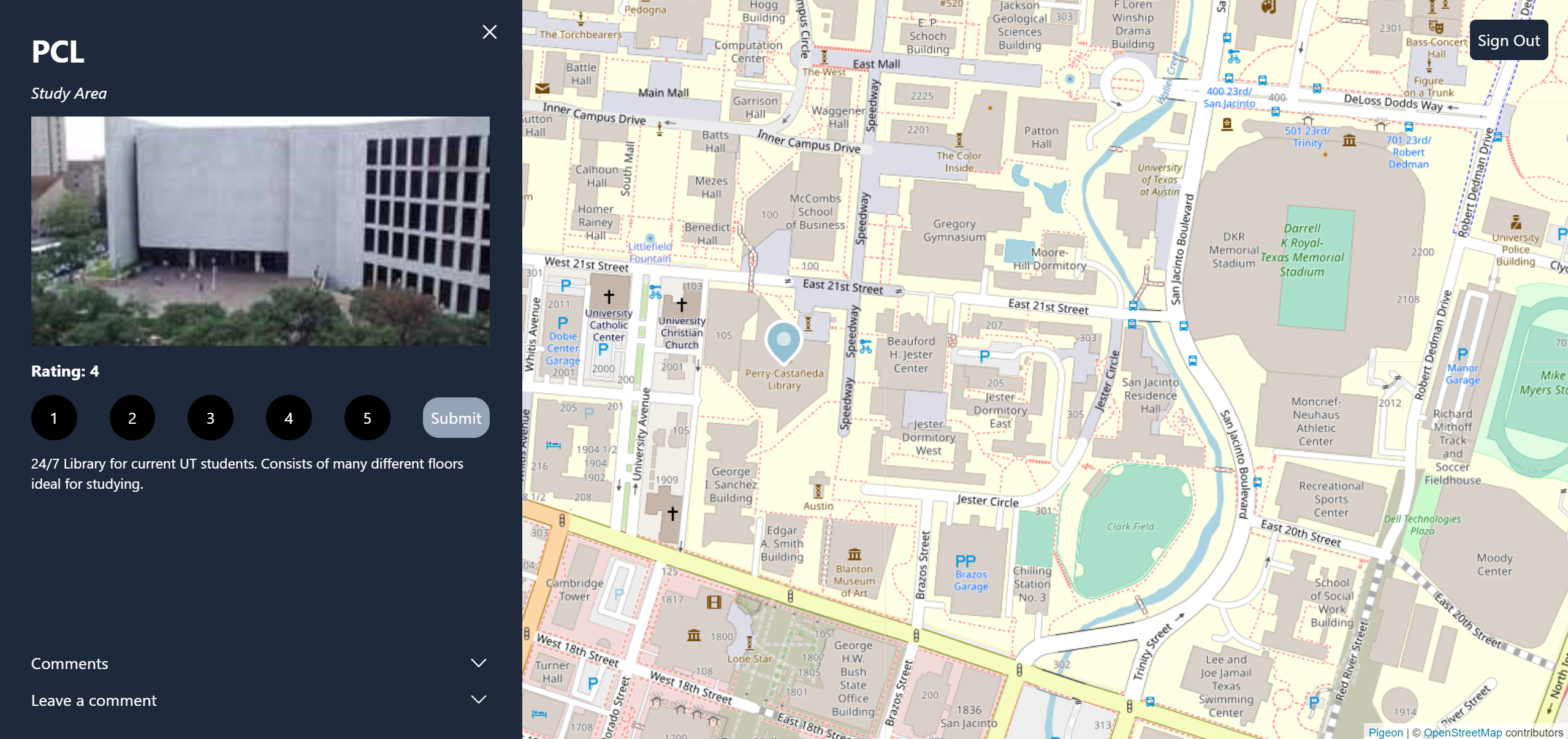Click the Dobie Center Garage parking icon
This screenshot has height=739, width=1568.
[563, 323]
